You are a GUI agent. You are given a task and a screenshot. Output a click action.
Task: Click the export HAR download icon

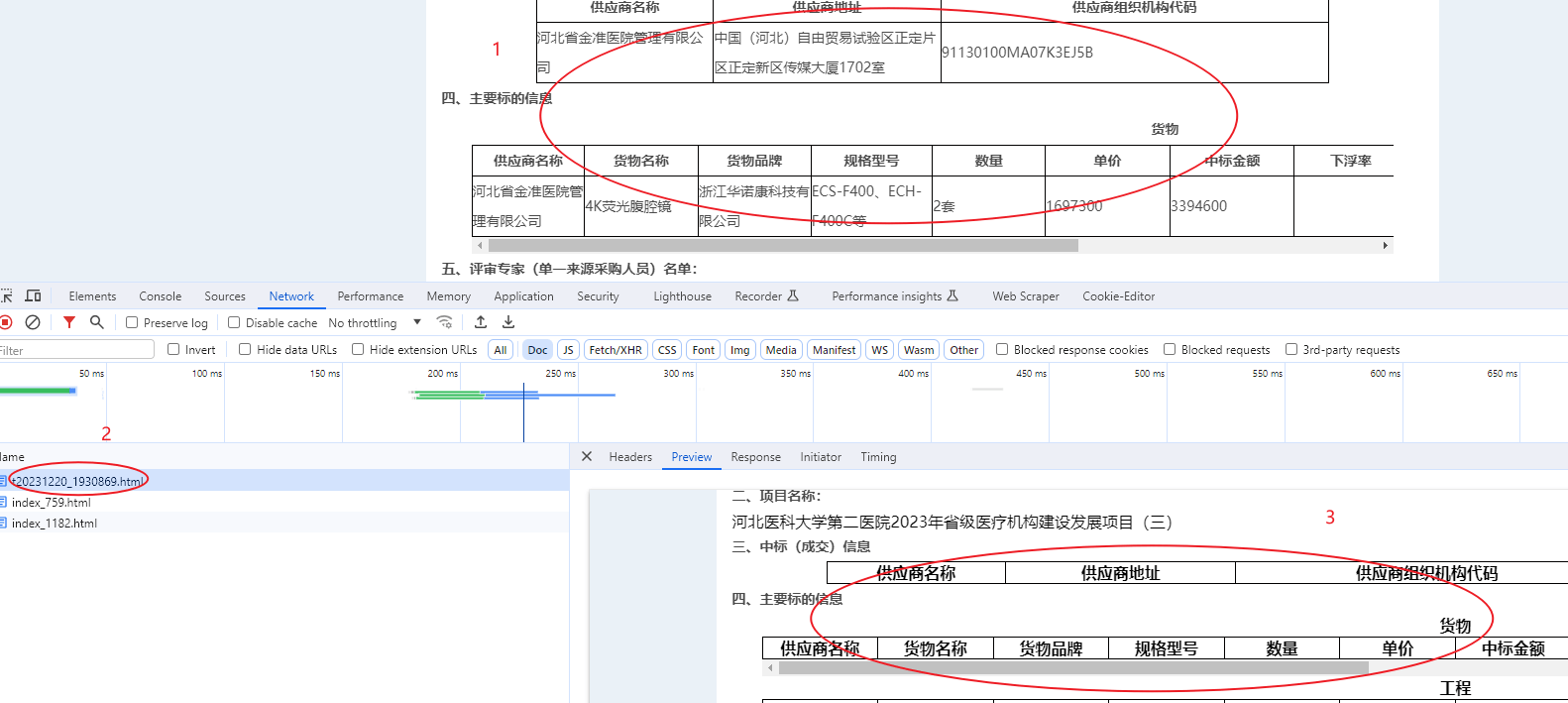click(x=508, y=322)
